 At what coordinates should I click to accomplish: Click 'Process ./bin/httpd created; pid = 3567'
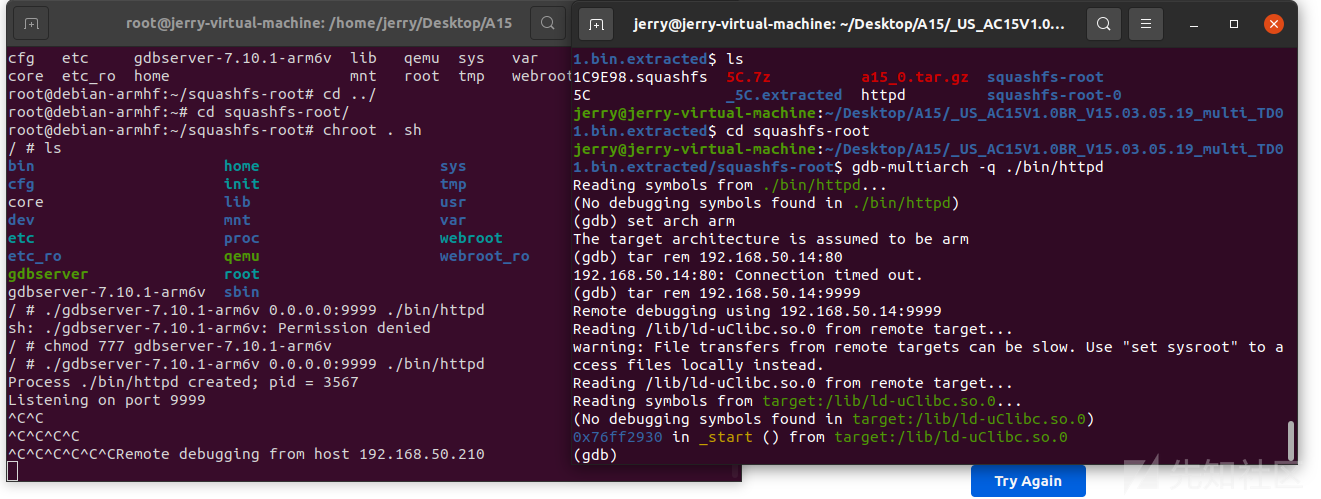pyautogui.click(x=183, y=382)
